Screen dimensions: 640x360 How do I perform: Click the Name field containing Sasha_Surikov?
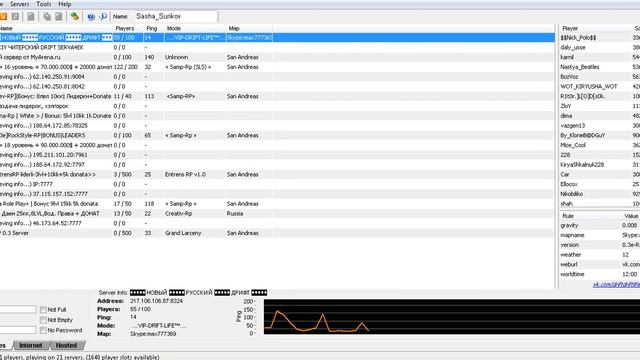[176, 16]
